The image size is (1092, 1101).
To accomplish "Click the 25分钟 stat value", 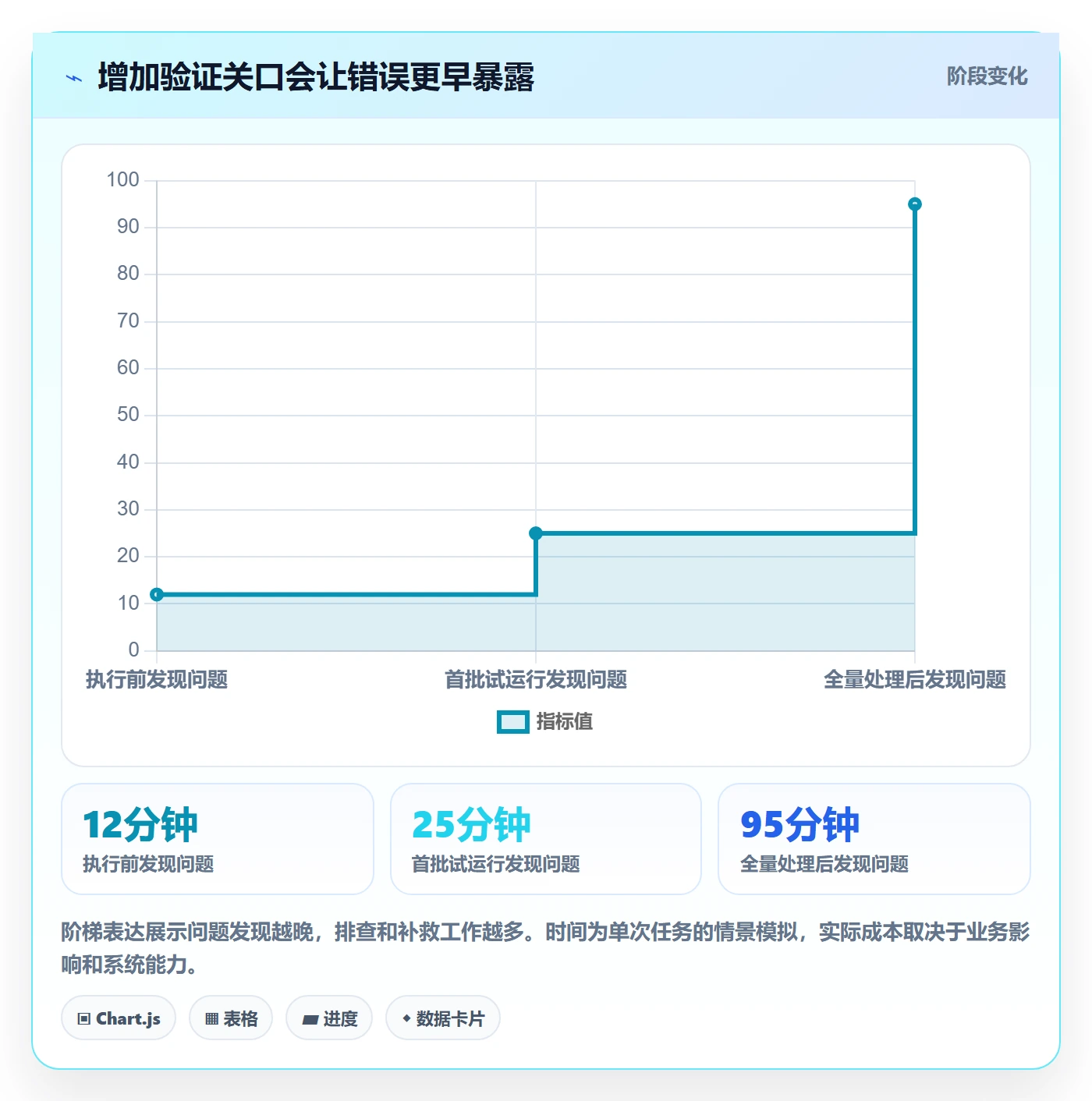I will point(471,825).
